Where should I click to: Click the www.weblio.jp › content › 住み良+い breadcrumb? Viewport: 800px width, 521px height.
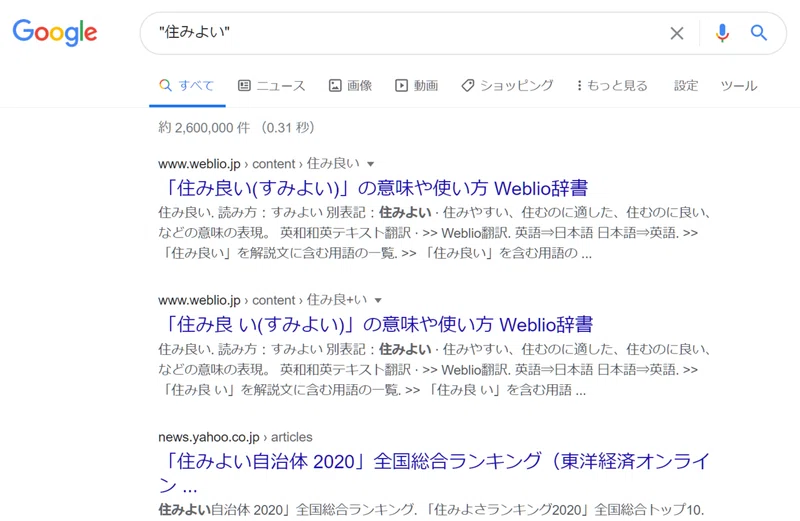(x=263, y=300)
